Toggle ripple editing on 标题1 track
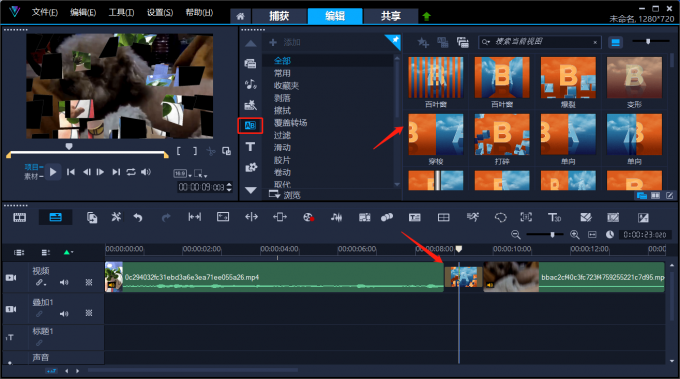Image resolution: width=680 pixels, height=379 pixels. tap(39, 343)
